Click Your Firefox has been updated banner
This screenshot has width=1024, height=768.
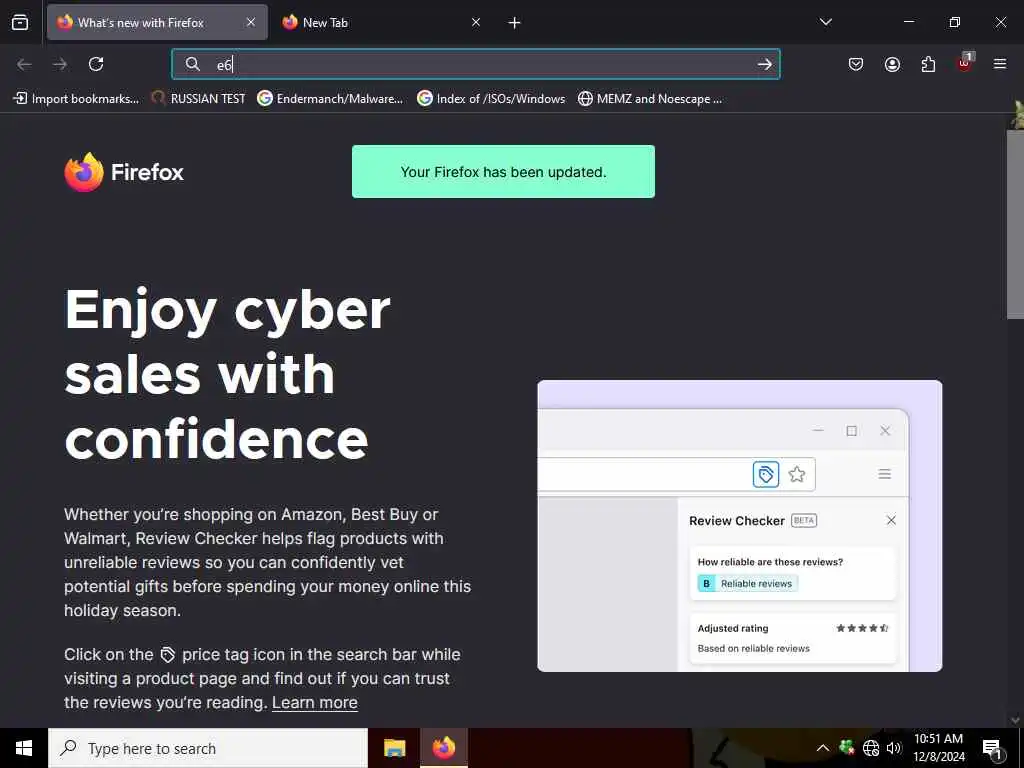point(504,172)
